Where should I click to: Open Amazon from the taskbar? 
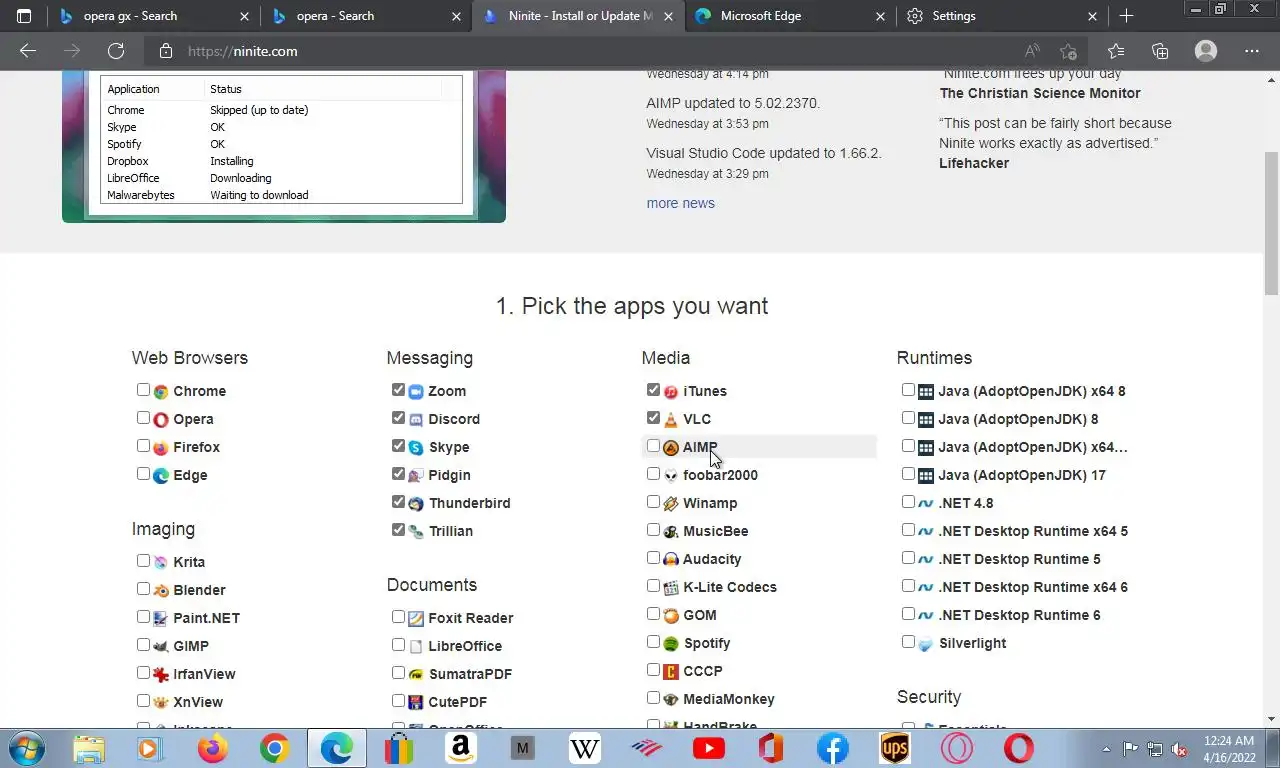pos(461,748)
